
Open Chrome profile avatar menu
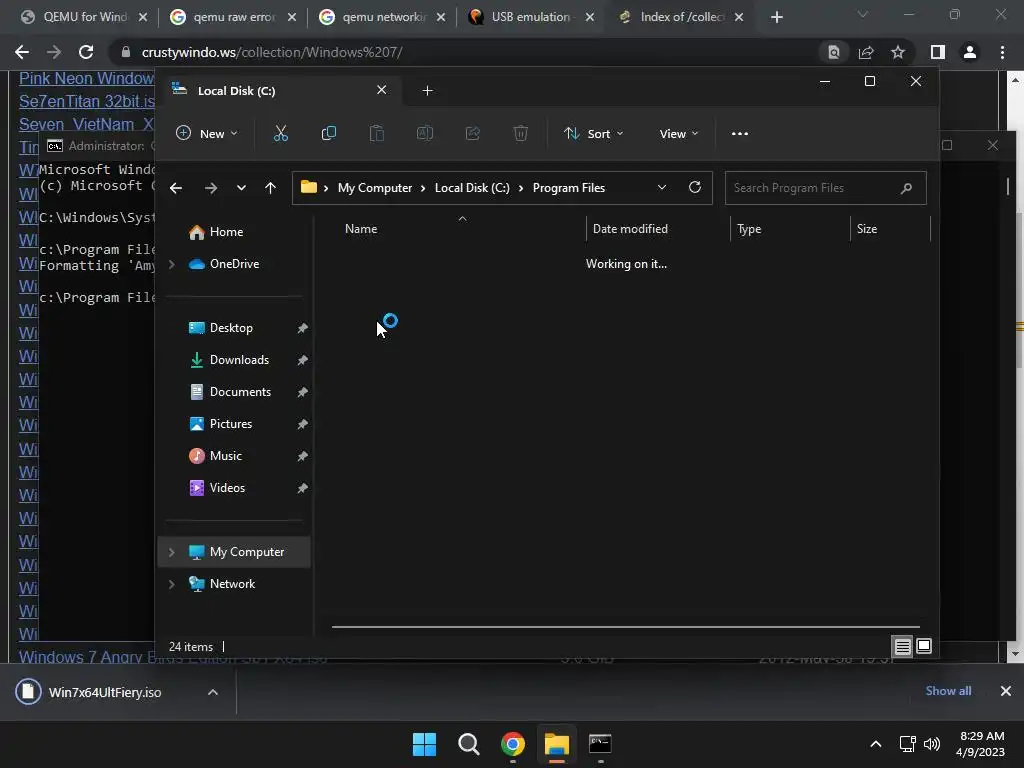970,52
